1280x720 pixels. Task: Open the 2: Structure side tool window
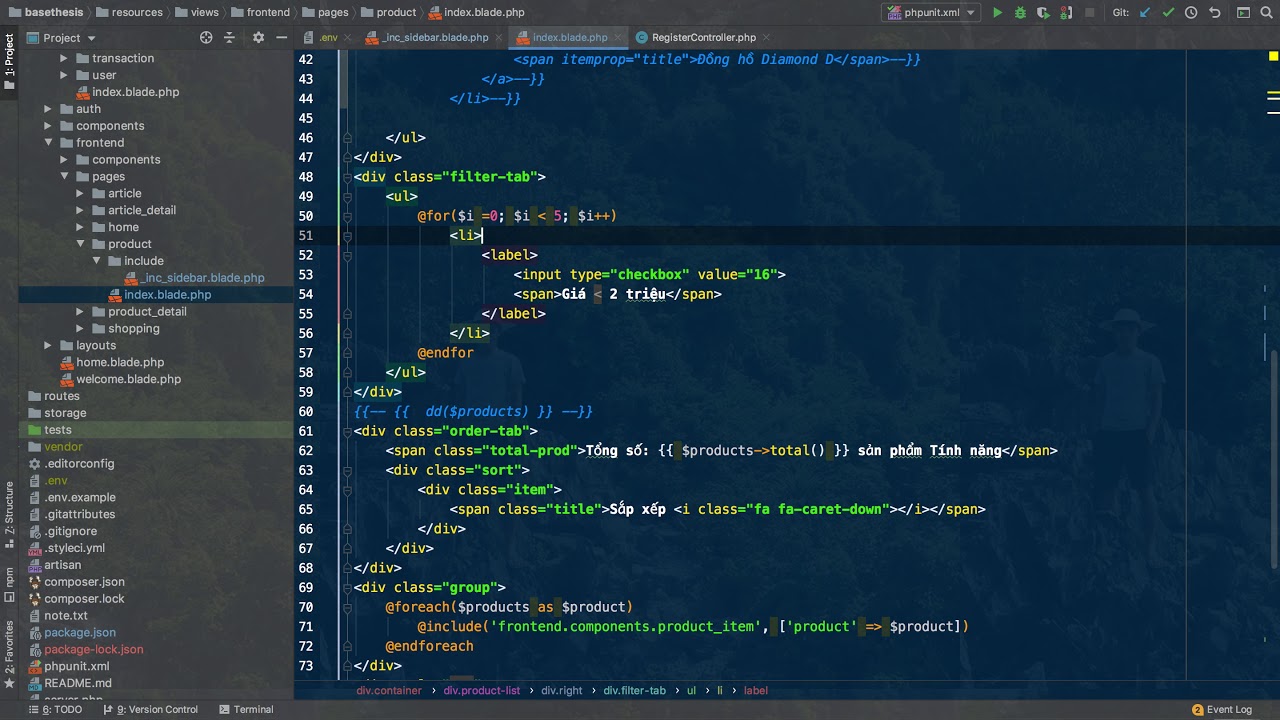point(9,516)
